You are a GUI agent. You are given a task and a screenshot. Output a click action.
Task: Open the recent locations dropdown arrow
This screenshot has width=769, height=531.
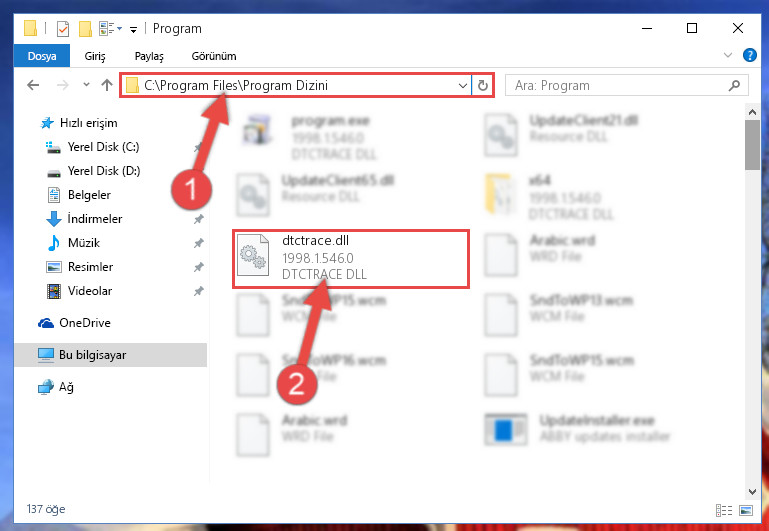[86, 85]
